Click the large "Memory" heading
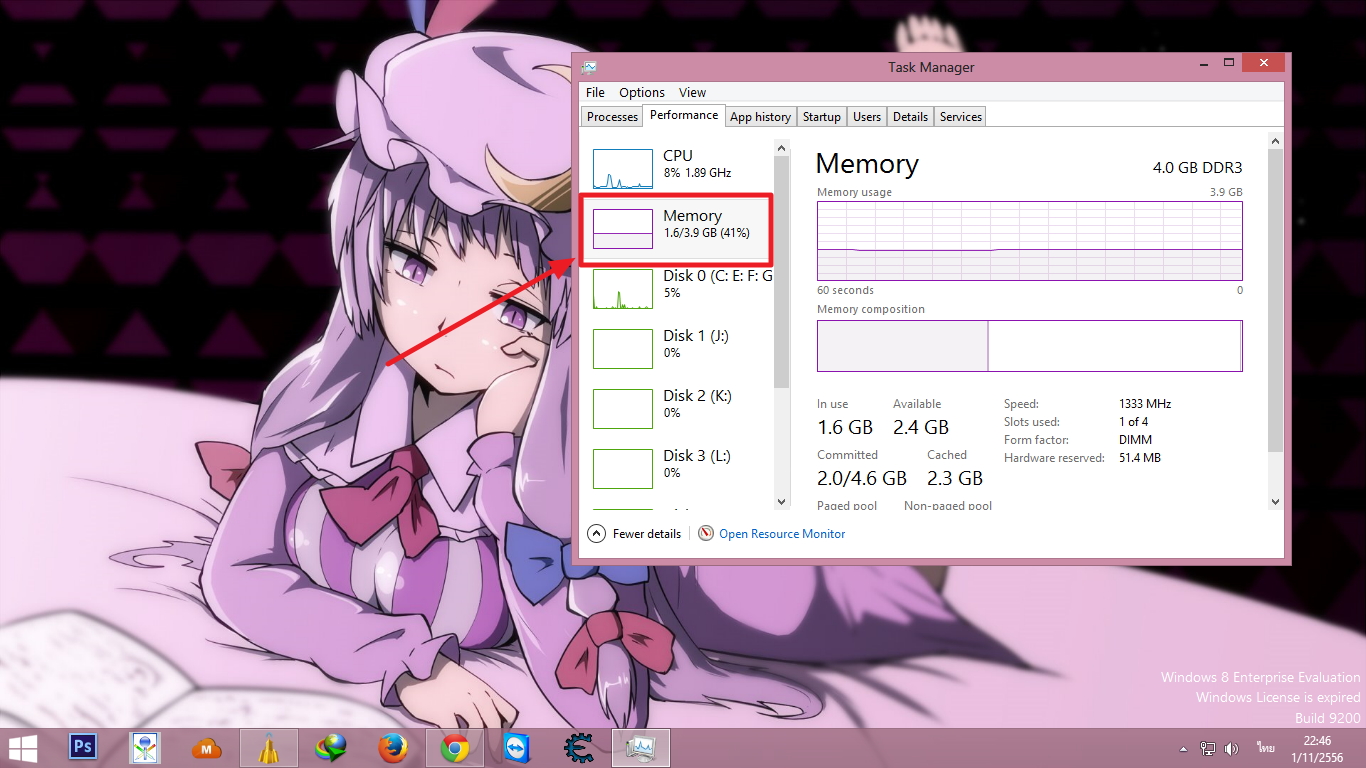1366x768 pixels. click(867, 164)
